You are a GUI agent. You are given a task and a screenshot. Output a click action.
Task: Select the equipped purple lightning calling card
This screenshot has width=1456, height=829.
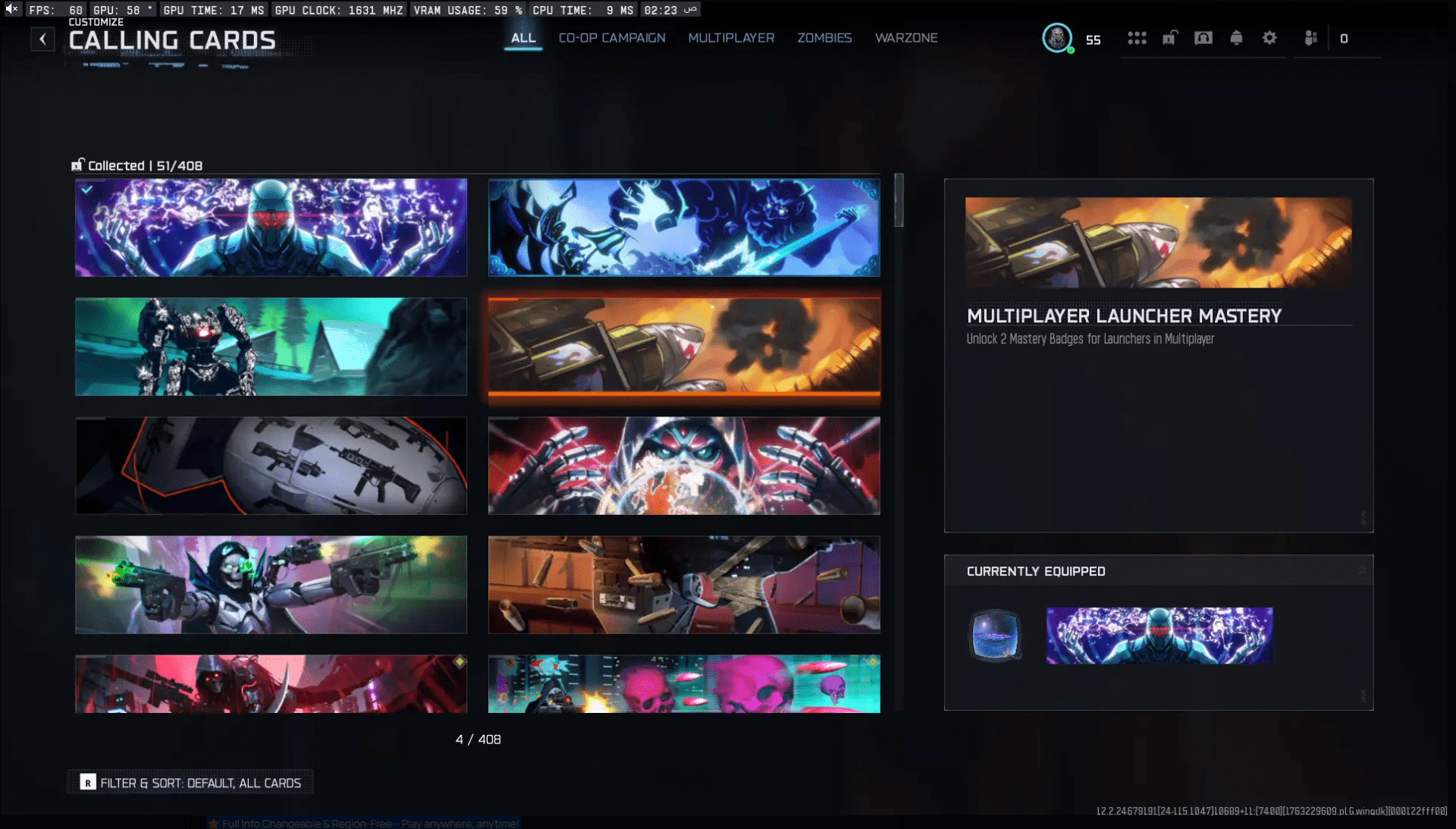(x=271, y=228)
